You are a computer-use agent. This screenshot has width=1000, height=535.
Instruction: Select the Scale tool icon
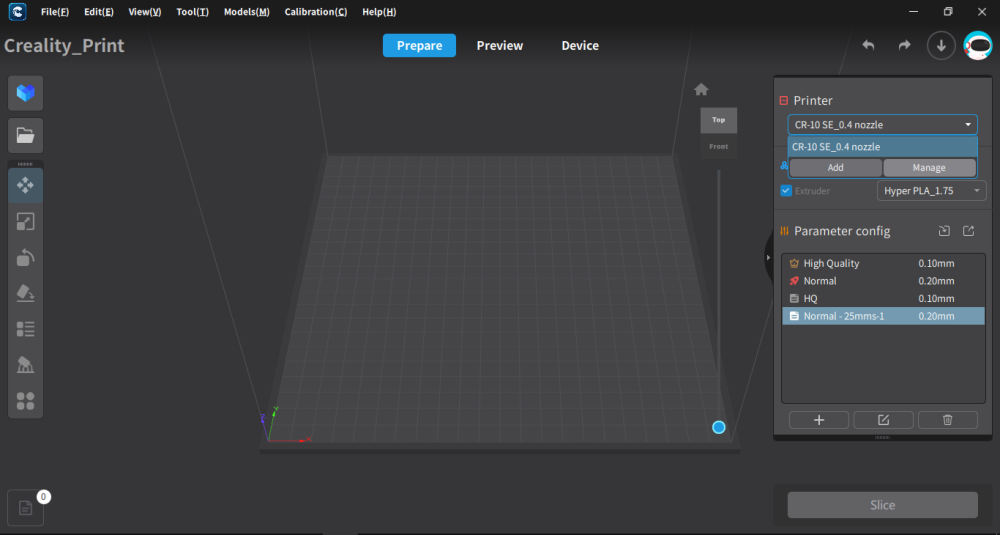pyautogui.click(x=26, y=222)
